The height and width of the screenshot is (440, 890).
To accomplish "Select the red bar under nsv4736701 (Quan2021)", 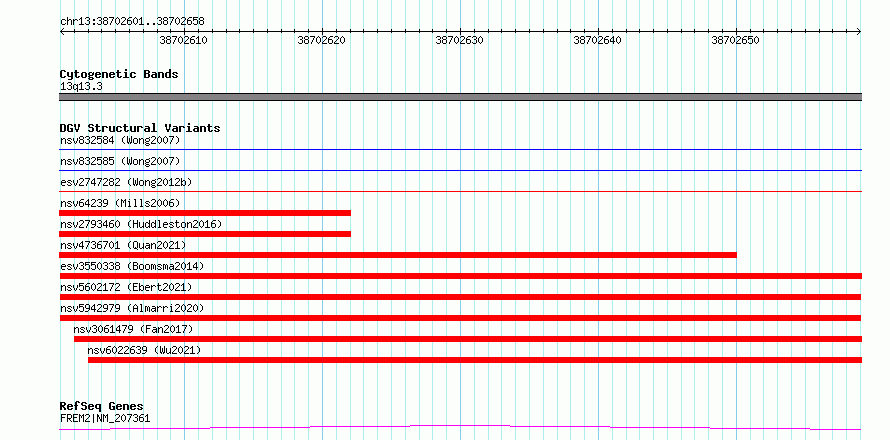I will [398, 255].
